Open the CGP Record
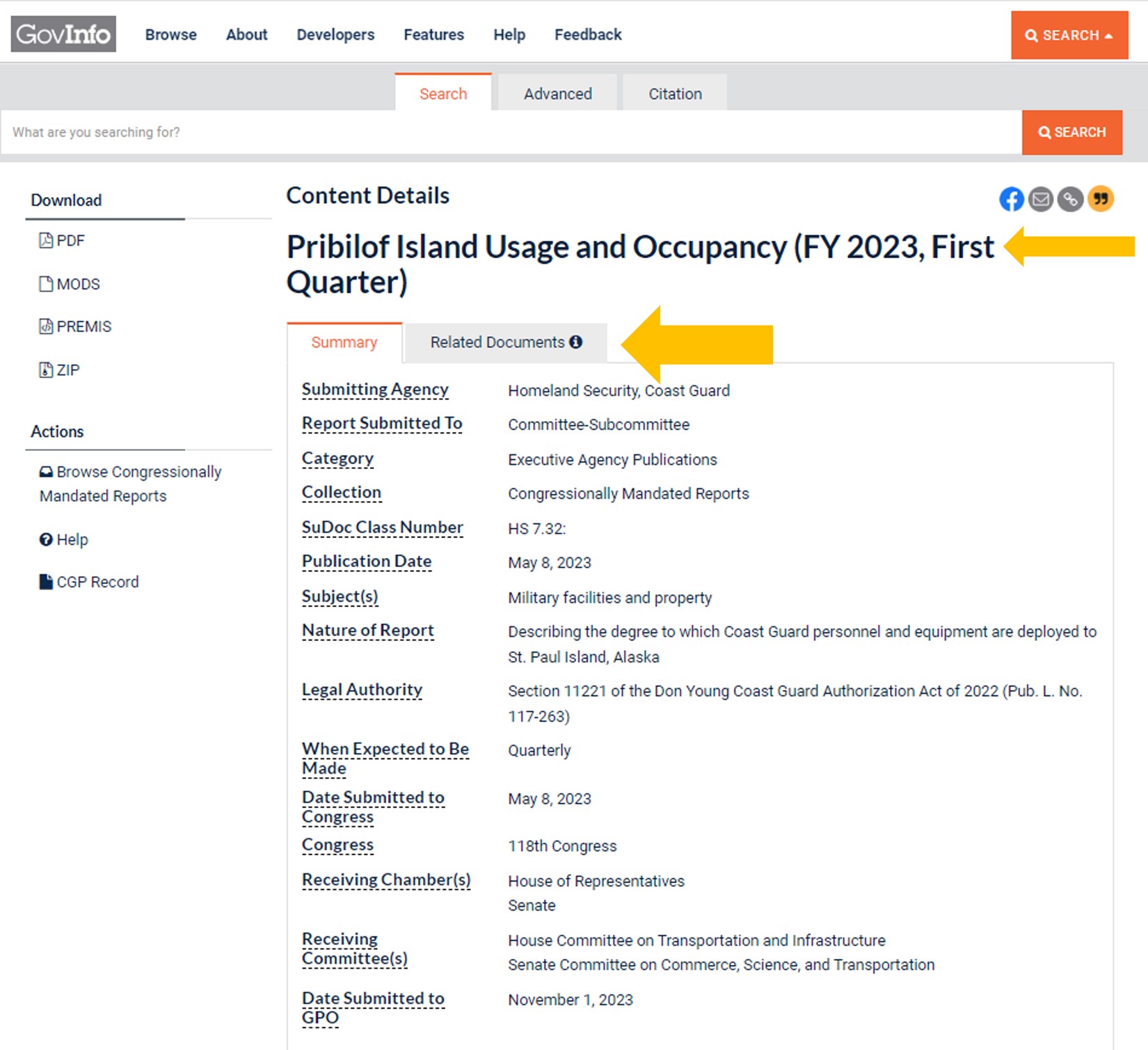Image resolution: width=1148 pixels, height=1050 pixels. [x=90, y=582]
